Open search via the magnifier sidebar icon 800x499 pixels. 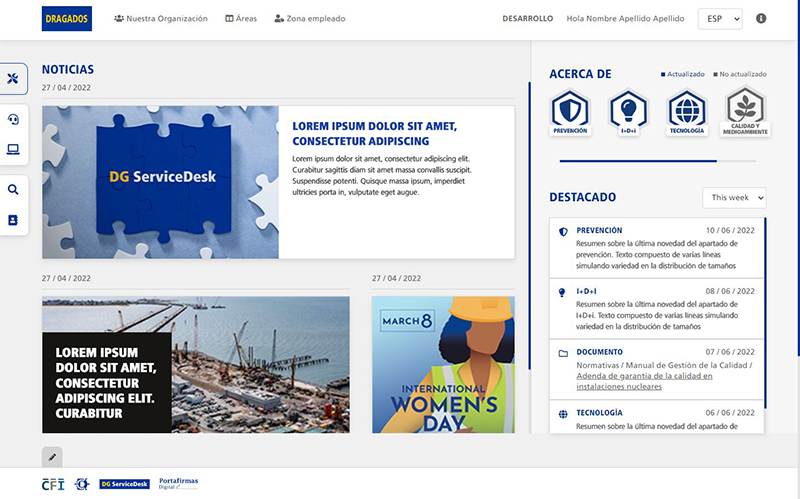(13, 189)
